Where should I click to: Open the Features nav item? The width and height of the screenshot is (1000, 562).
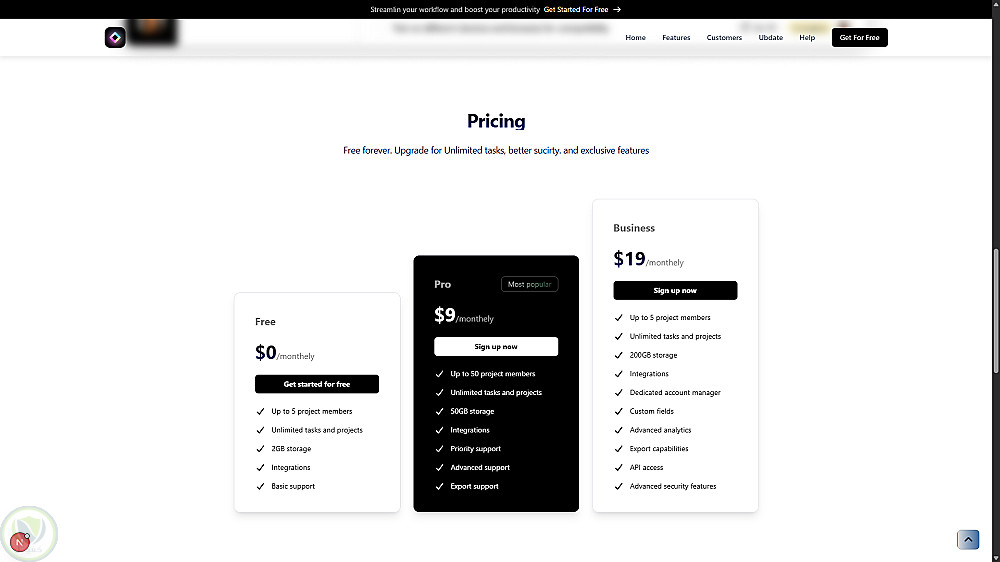676,38
